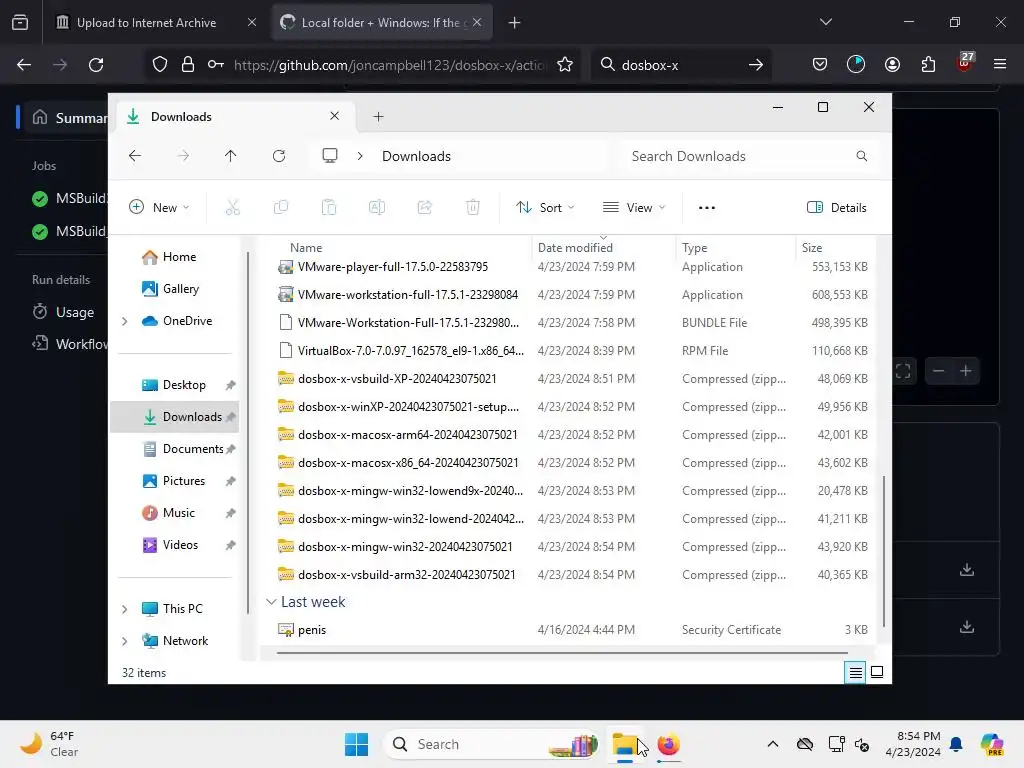Bookmark this page with Firefox star icon
Viewport: 1024px width, 768px height.
point(565,65)
